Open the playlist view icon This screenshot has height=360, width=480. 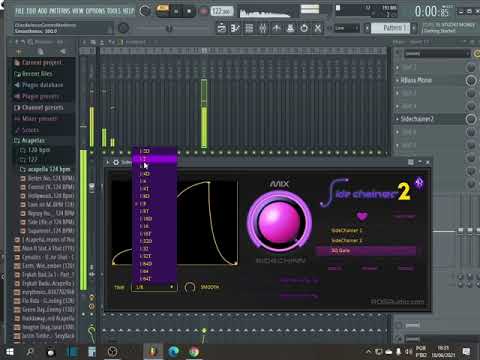221,29
